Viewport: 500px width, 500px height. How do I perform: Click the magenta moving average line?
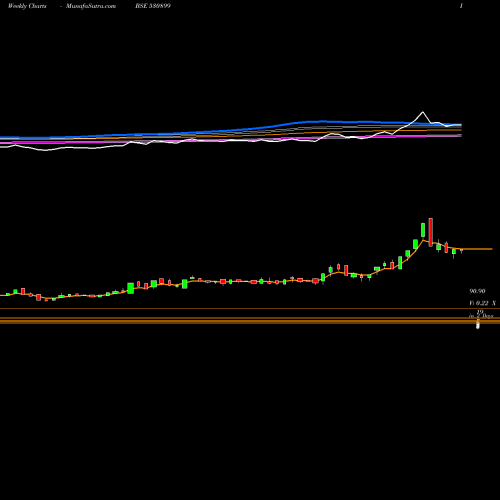click(x=231, y=141)
